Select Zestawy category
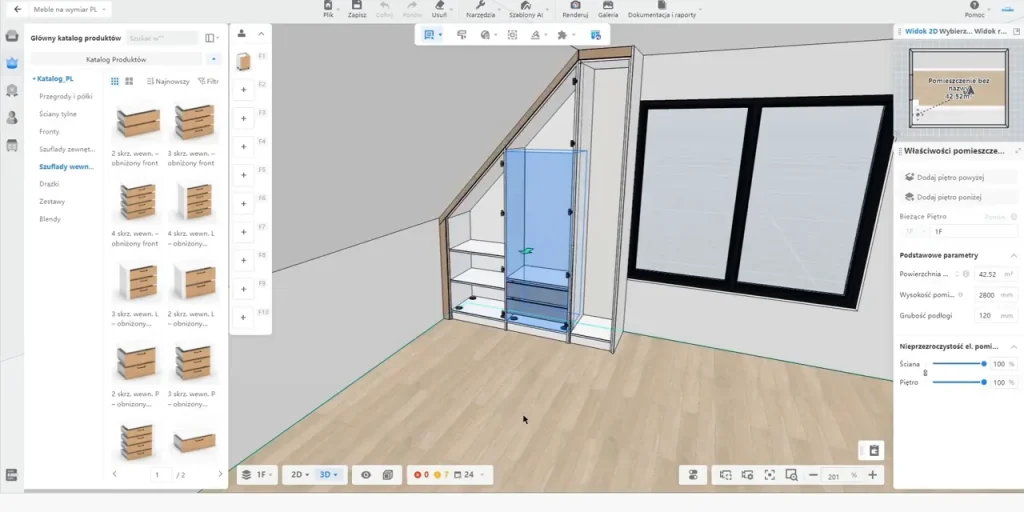Screen dimensions: 1024x512 (52, 202)
